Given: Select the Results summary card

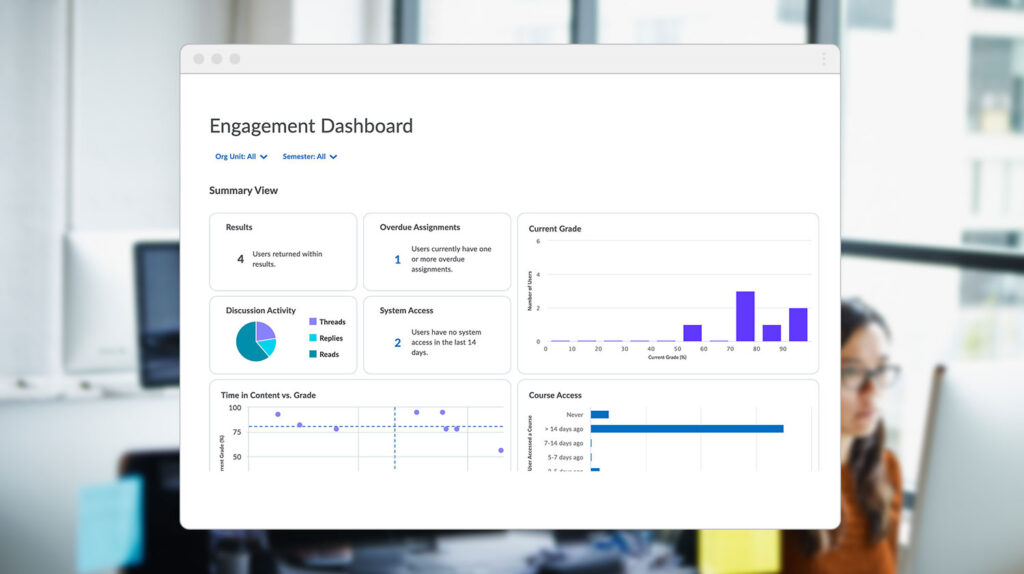Looking at the screenshot, I should point(283,251).
